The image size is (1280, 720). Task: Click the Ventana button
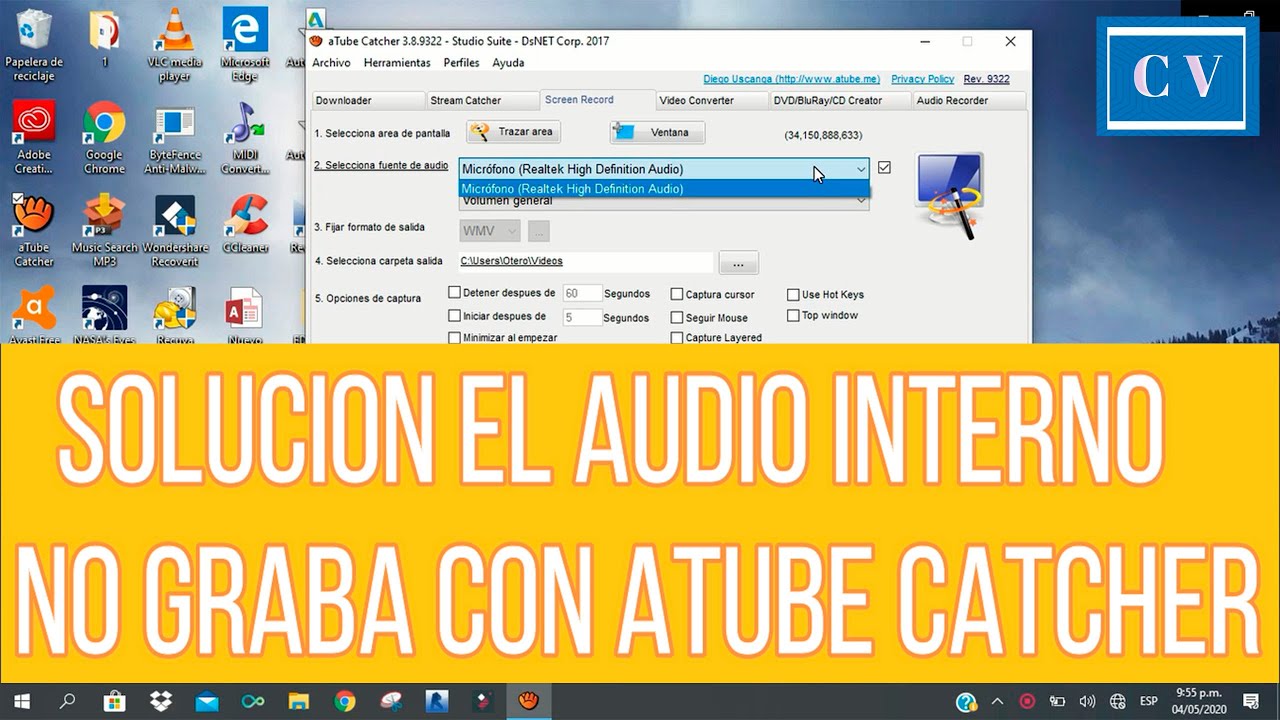pos(657,132)
